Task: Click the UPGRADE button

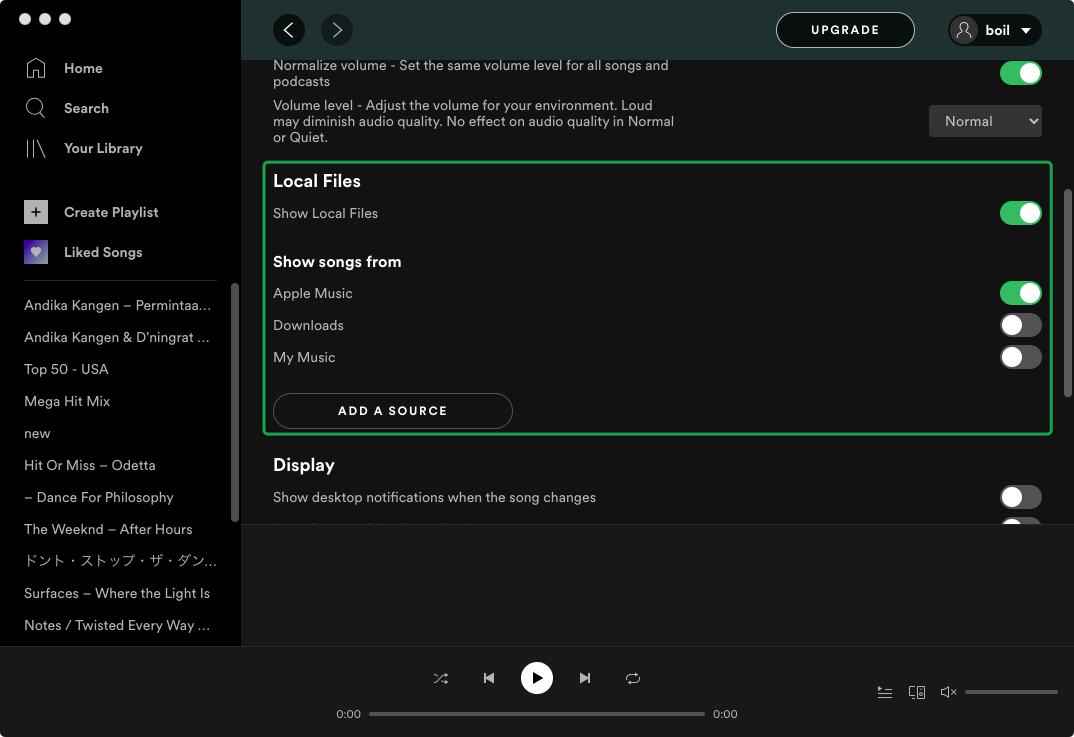Action: (845, 30)
